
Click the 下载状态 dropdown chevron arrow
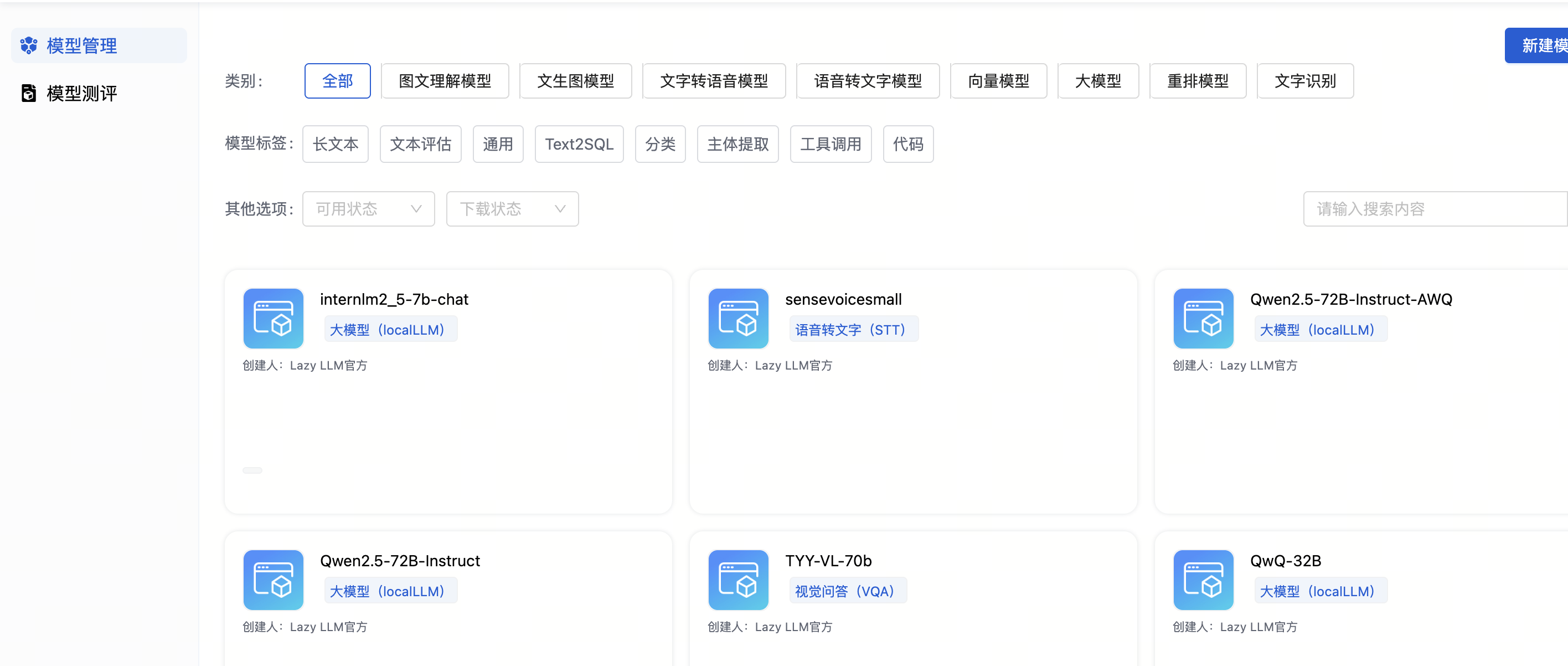pyautogui.click(x=560, y=209)
